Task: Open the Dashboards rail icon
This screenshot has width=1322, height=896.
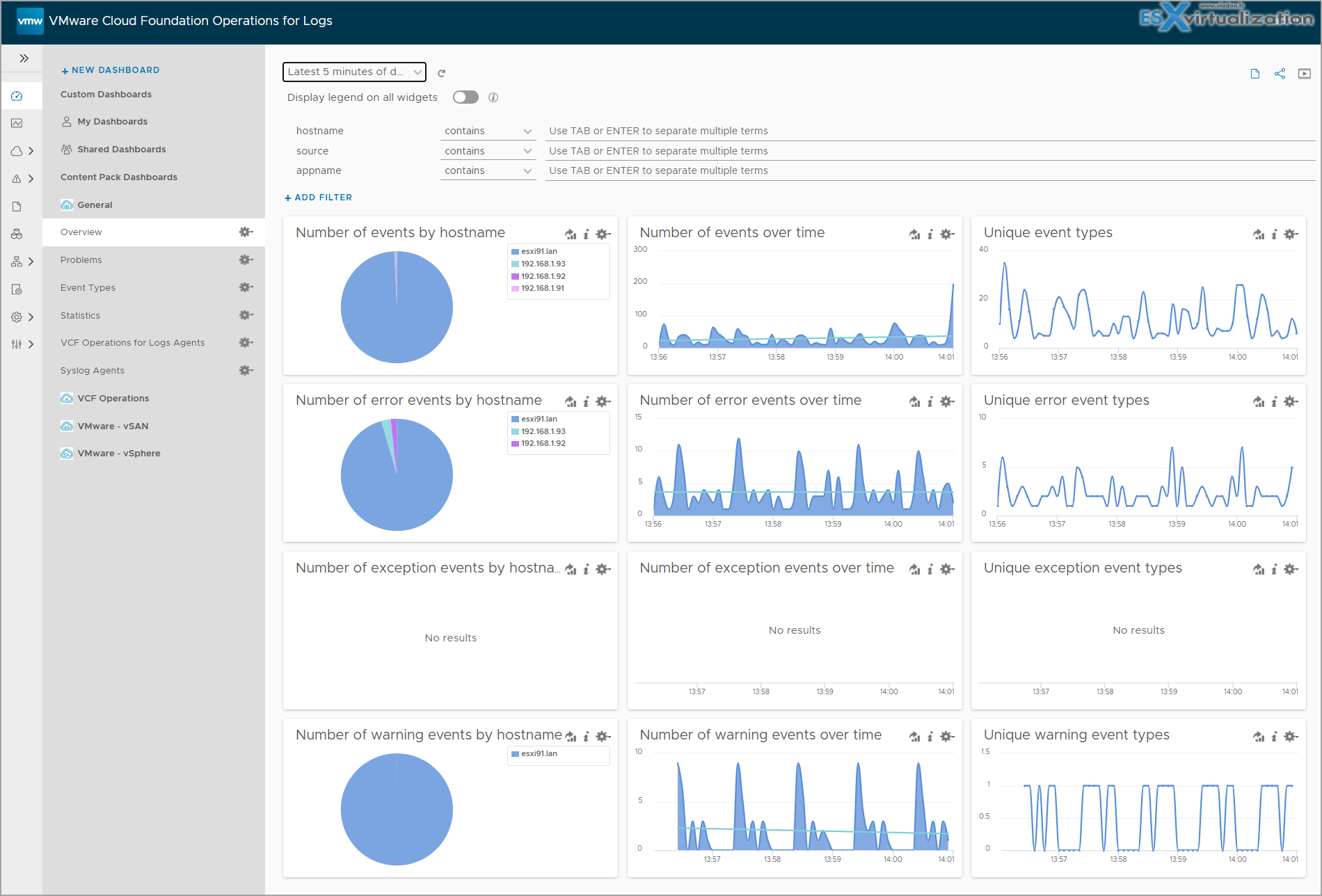Action: coord(17,96)
